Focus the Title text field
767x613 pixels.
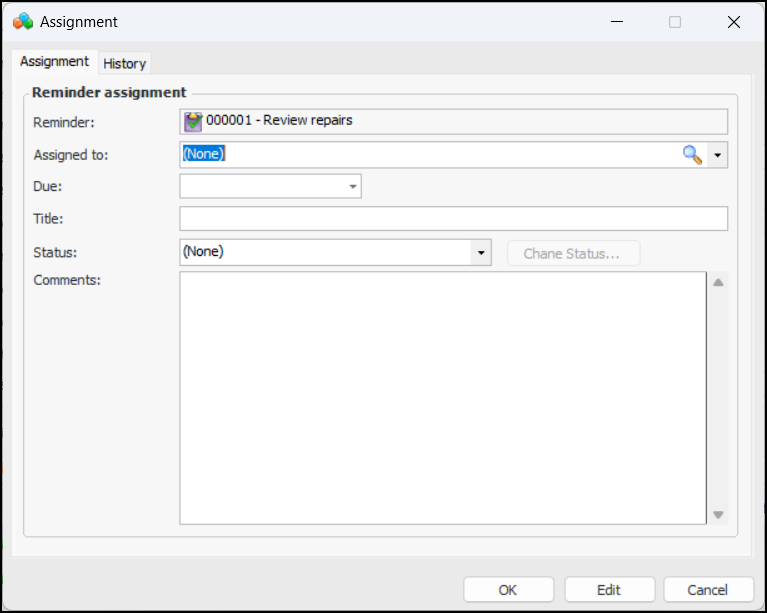[453, 219]
